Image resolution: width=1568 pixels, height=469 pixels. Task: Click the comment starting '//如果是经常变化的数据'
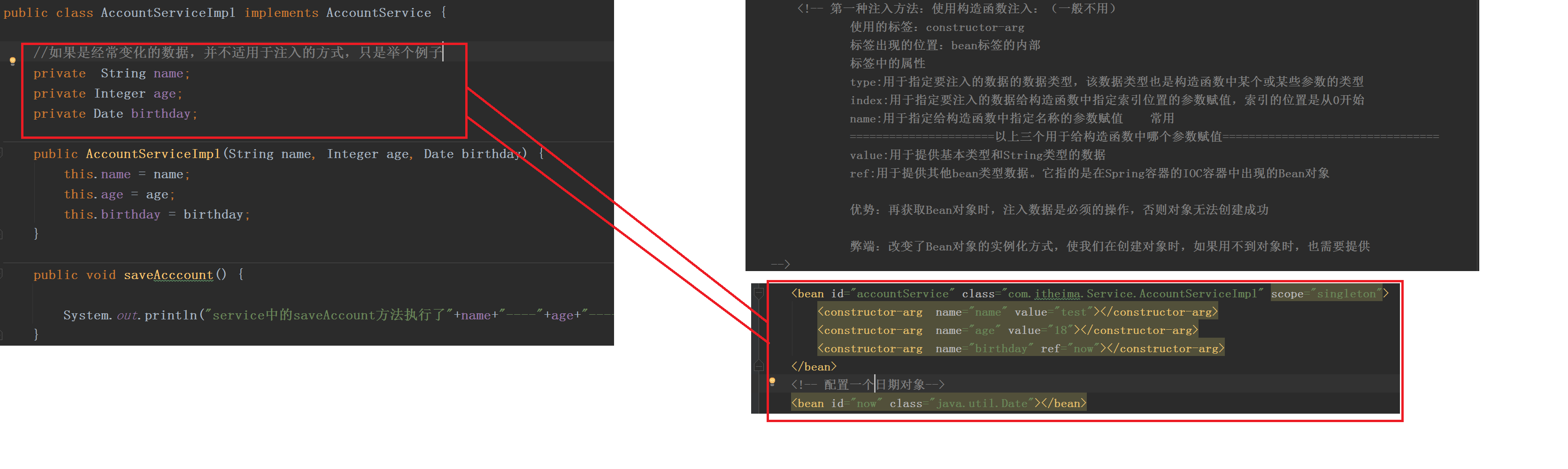(238, 53)
